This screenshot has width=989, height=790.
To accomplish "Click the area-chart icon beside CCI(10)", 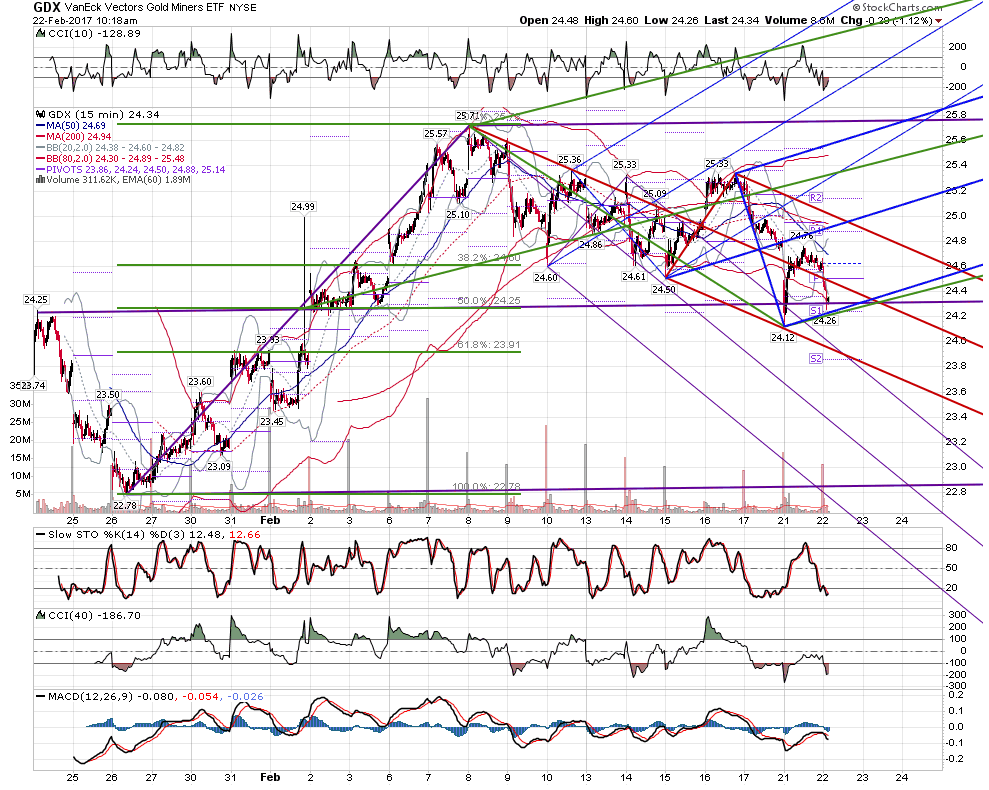I will [x=40, y=33].
